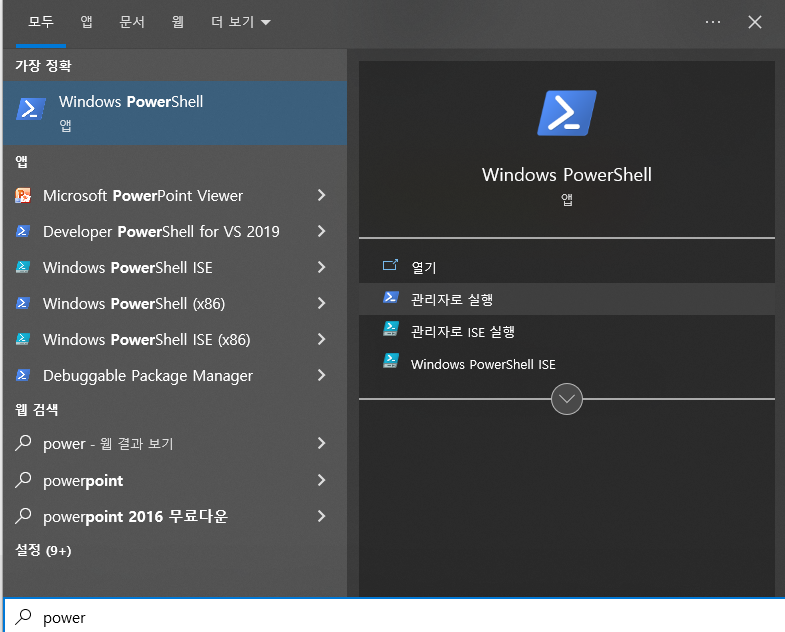The height and width of the screenshot is (632, 785).
Task: Select 'Microsoft PowerPoint Viewer' result text
Action: coord(143,195)
